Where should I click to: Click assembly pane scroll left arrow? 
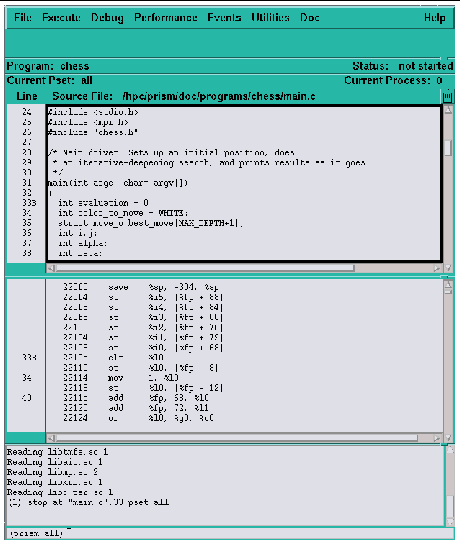[x=51, y=438]
